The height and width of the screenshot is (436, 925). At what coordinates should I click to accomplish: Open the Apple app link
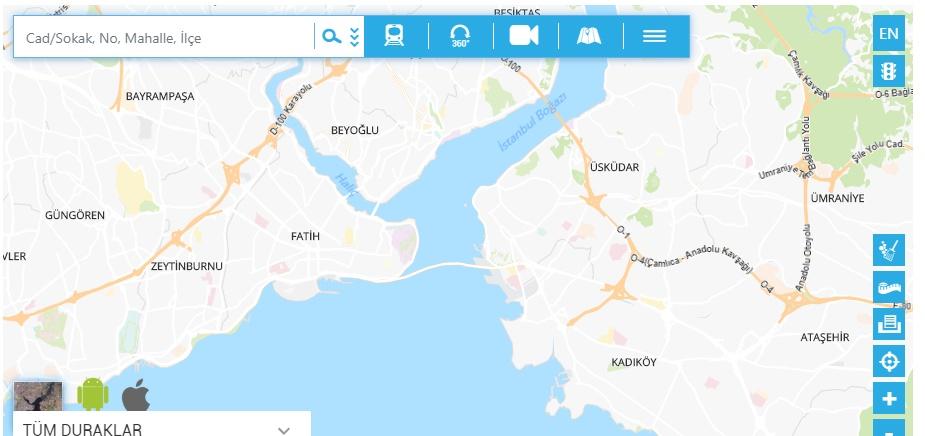point(136,394)
